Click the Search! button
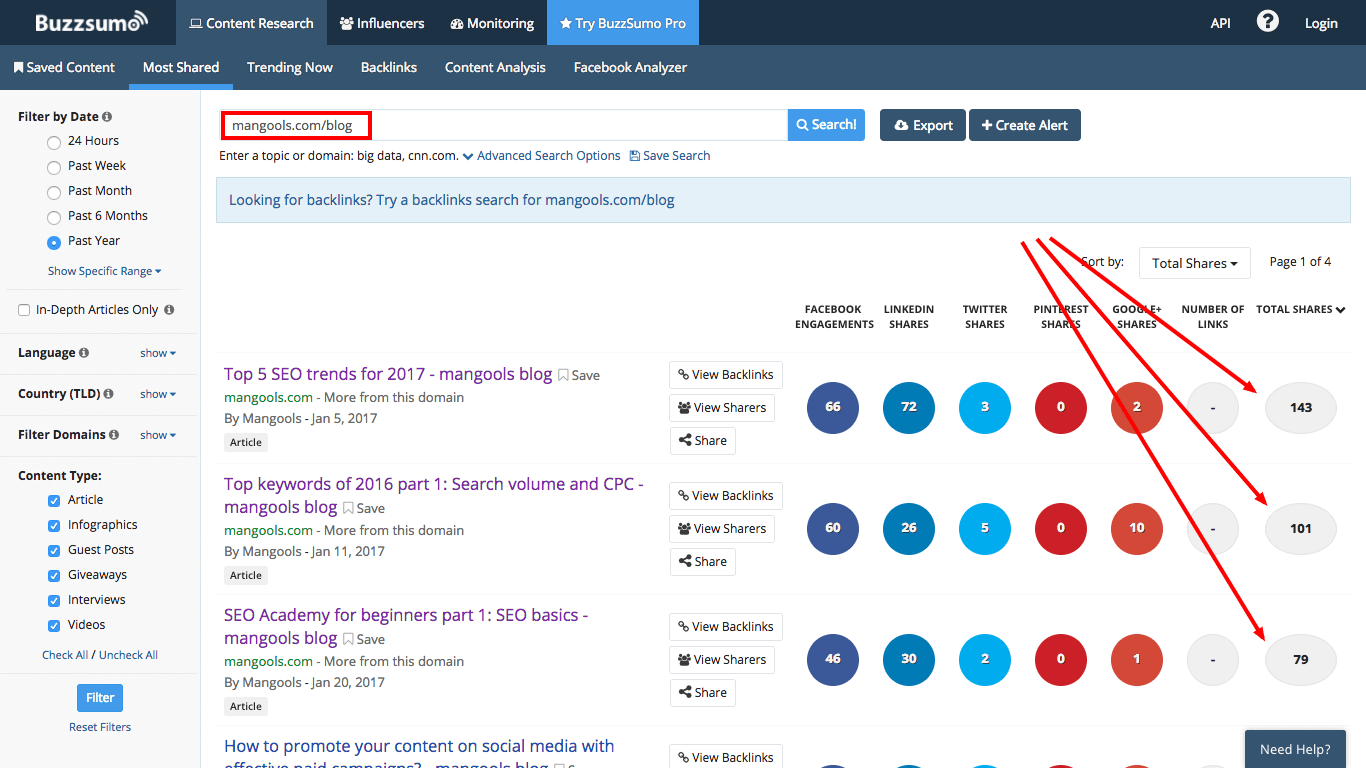This screenshot has width=1366, height=768. [826, 125]
